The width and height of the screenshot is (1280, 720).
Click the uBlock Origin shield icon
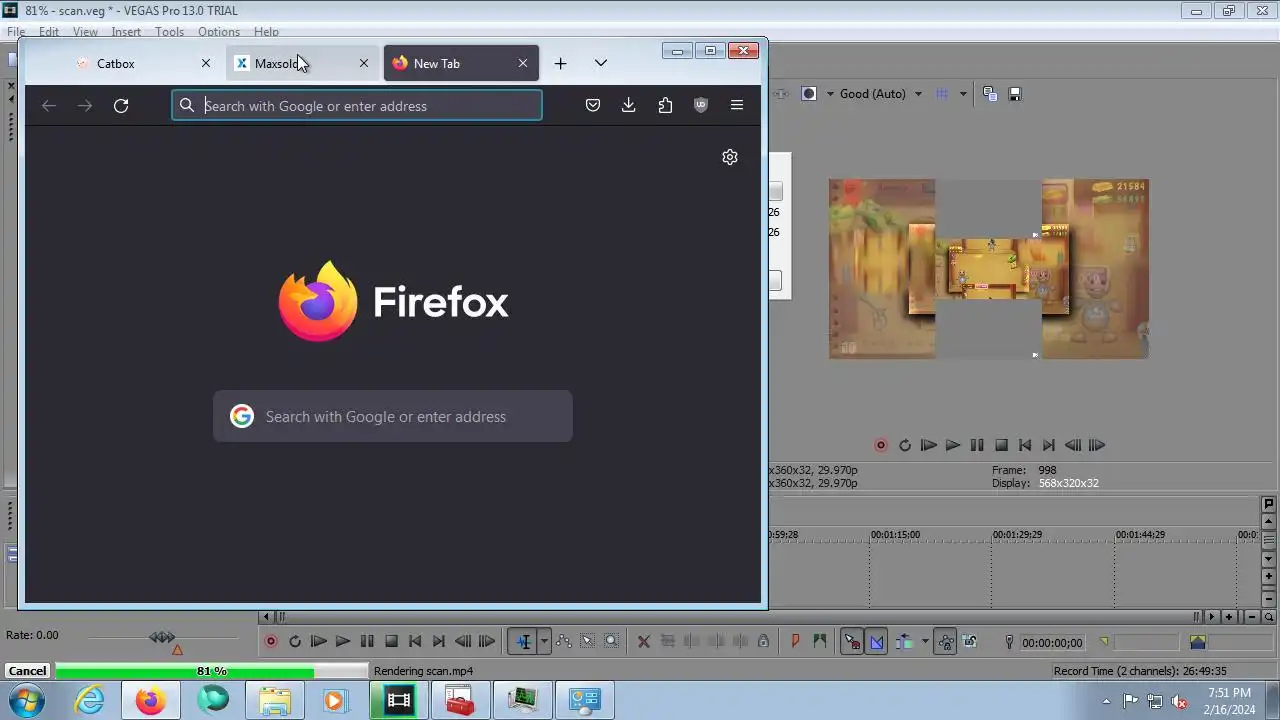point(701,105)
